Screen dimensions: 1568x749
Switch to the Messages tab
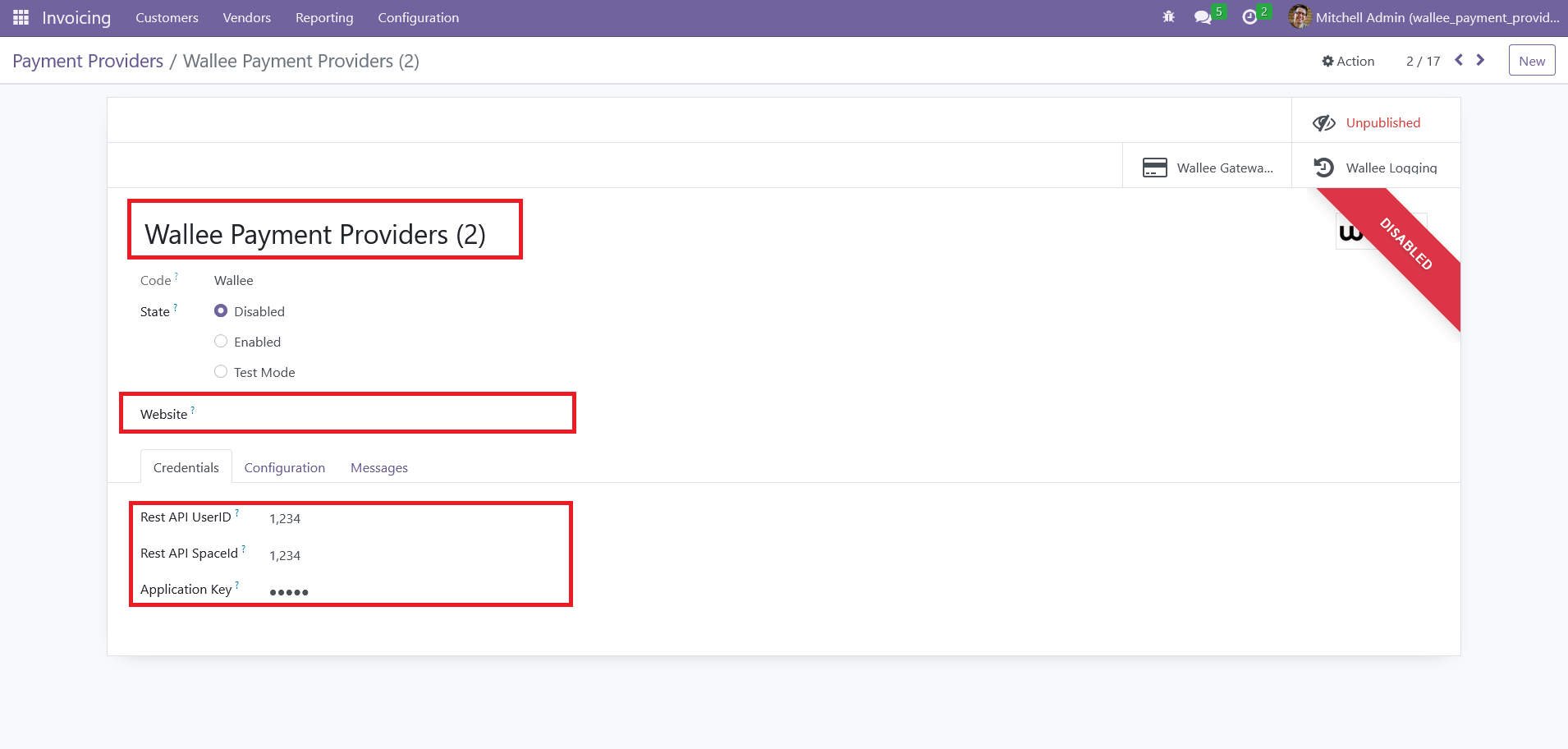click(378, 467)
